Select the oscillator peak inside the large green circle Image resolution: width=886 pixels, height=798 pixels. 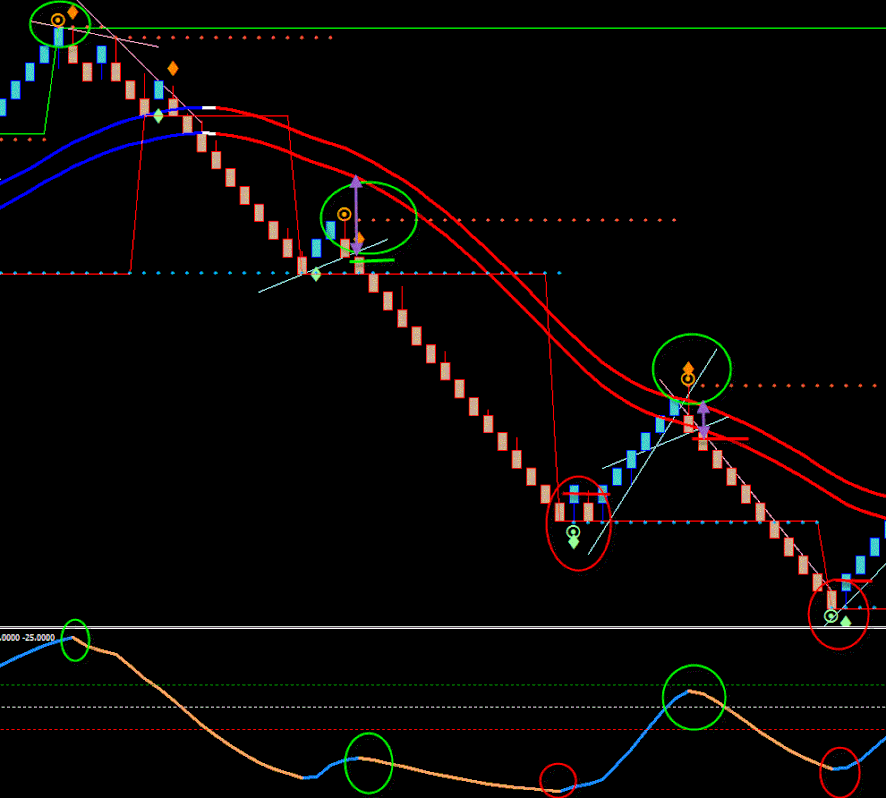pos(690,691)
